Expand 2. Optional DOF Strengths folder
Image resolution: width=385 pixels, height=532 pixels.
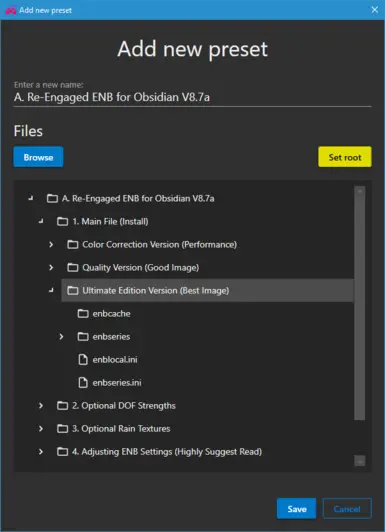[x=41, y=406]
